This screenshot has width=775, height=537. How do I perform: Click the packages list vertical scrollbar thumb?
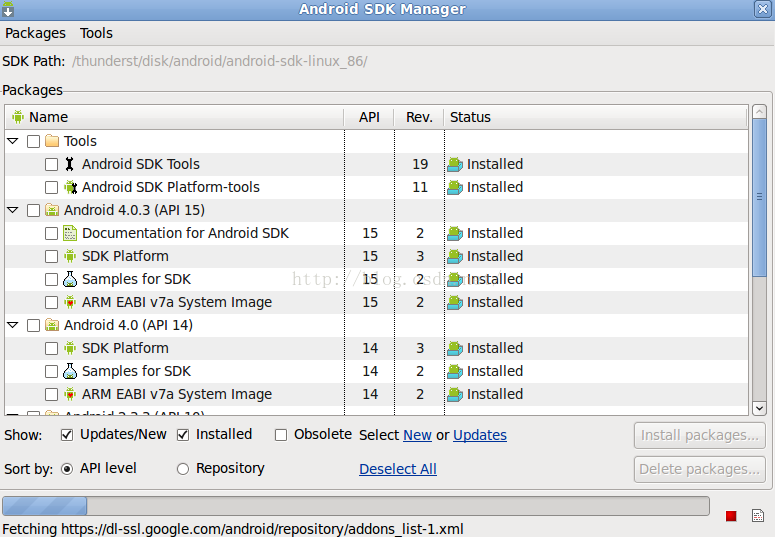[x=759, y=197]
